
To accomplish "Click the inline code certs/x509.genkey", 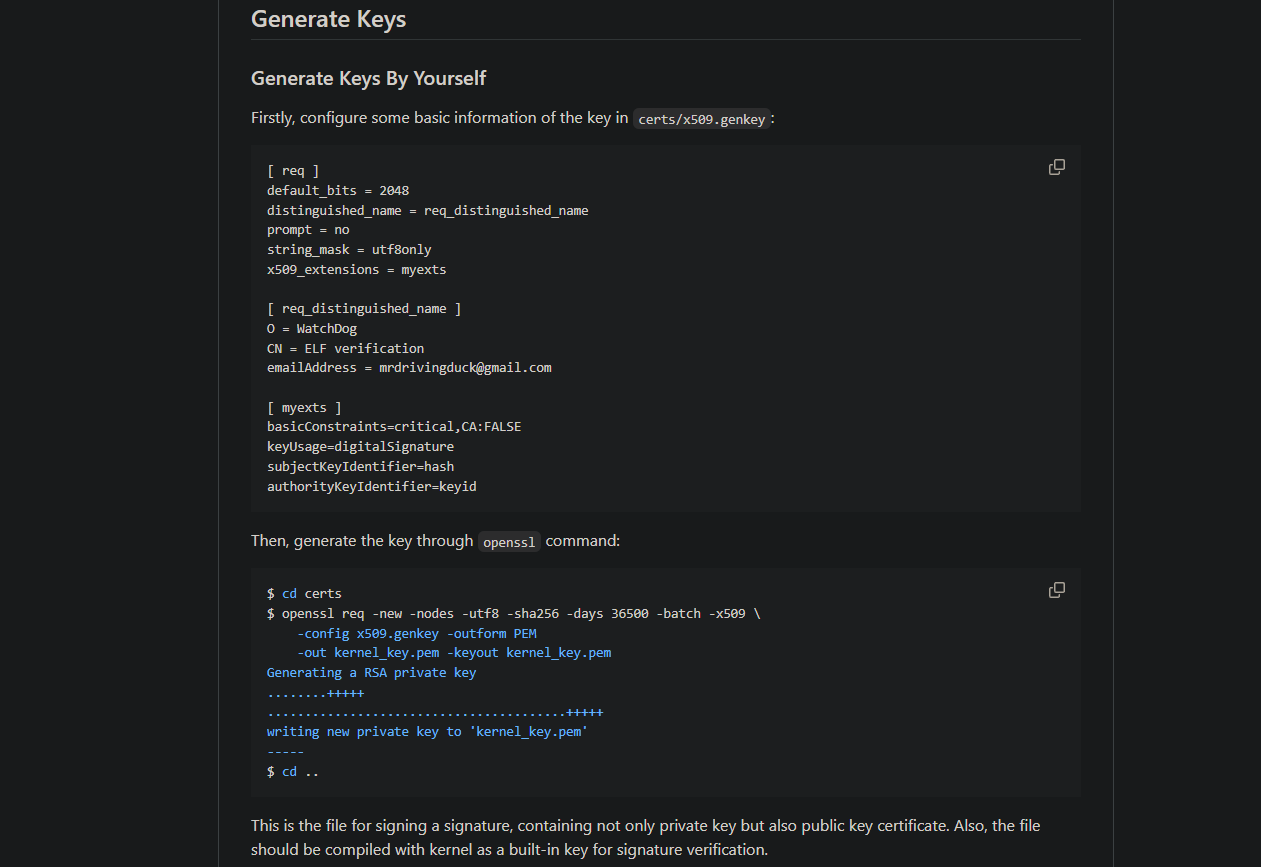I will (x=701, y=119).
